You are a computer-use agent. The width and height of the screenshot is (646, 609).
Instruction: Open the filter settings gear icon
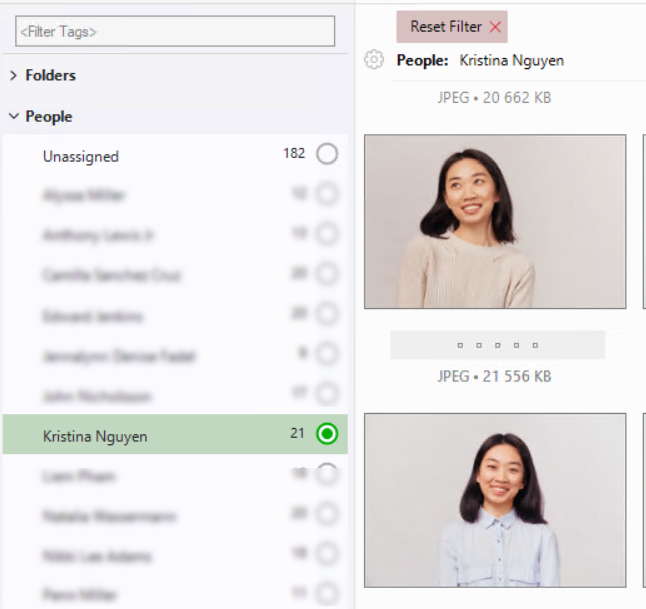[374, 60]
